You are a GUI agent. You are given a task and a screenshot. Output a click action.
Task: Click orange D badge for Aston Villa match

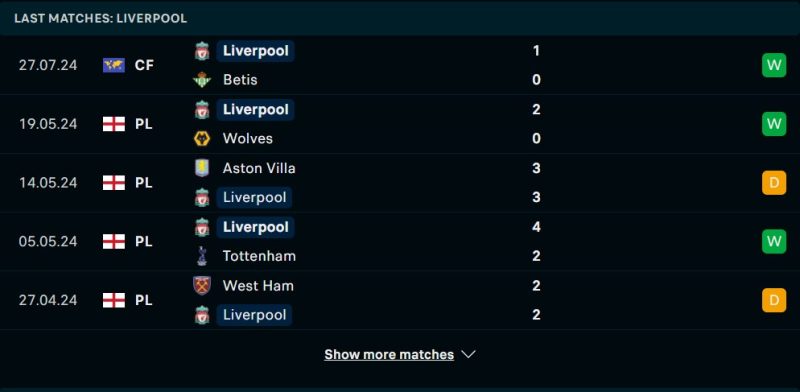[774, 183]
